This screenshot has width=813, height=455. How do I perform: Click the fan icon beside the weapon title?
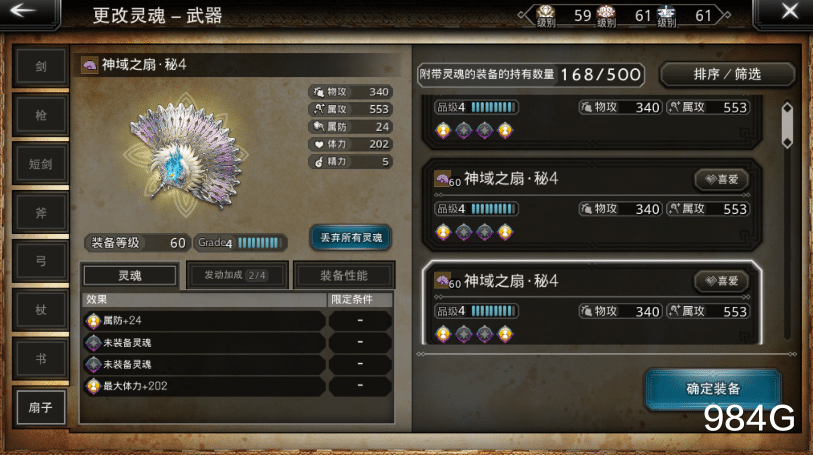pyautogui.click(x=90, y=65)
